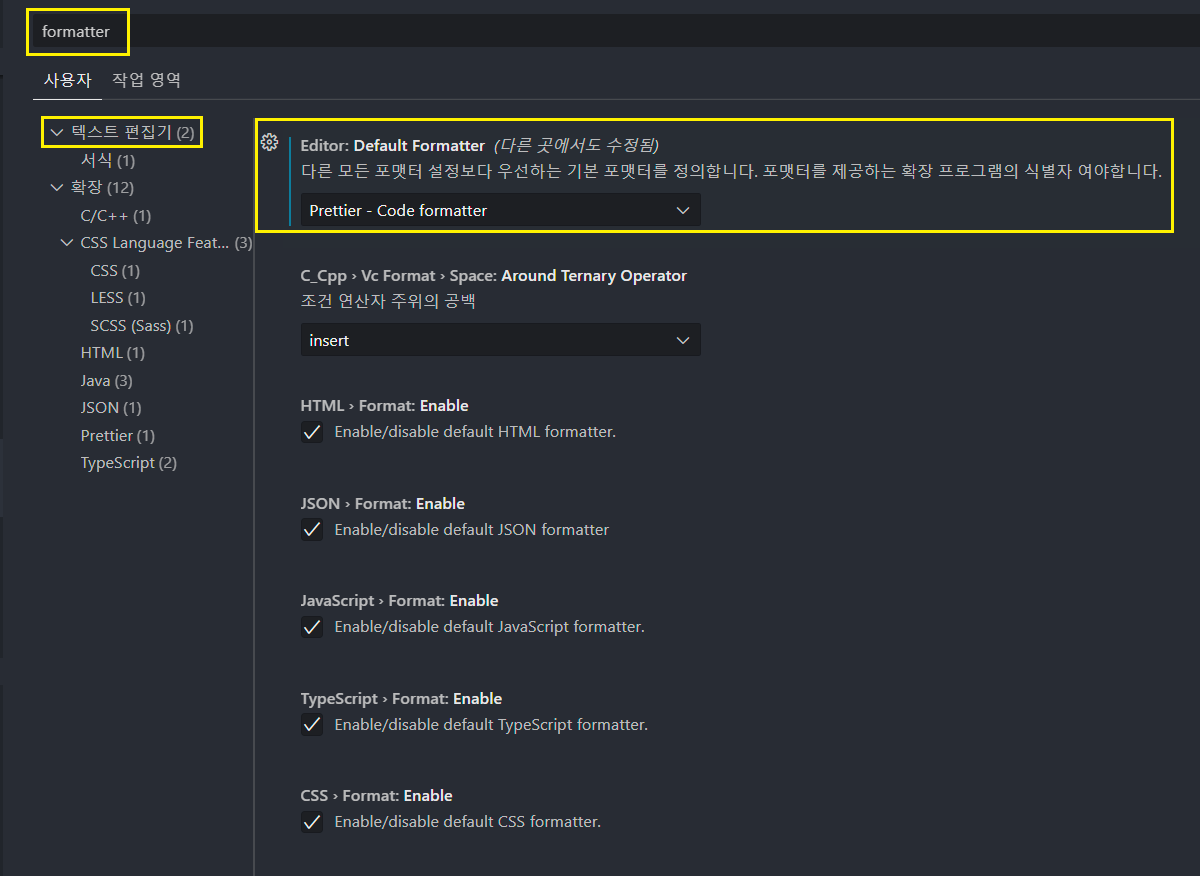
Task: Select the 텍스트 편집기 (2) tree item
Action: pyautogui.click(x=133, y=132)
